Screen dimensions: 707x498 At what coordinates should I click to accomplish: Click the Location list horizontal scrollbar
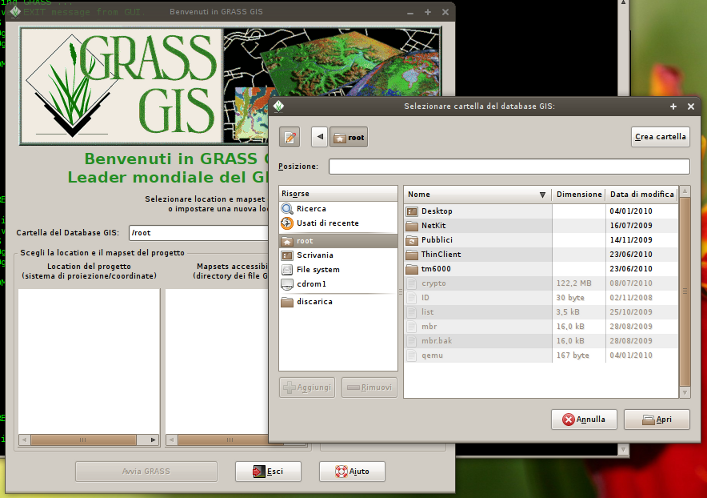point(83,440)
